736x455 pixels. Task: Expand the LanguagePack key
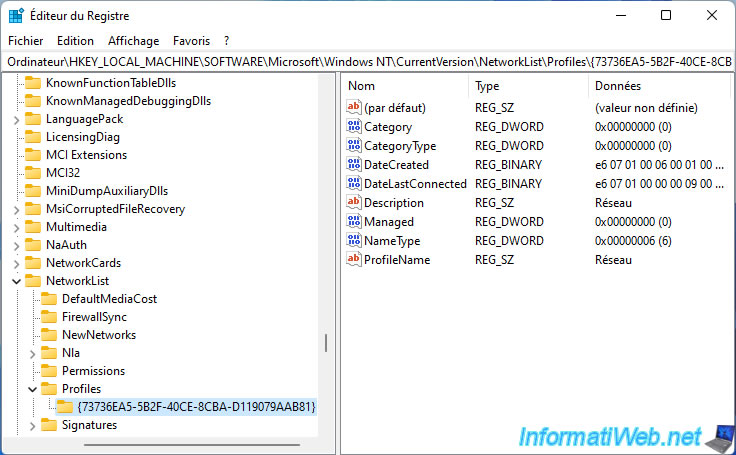(16, 119)
